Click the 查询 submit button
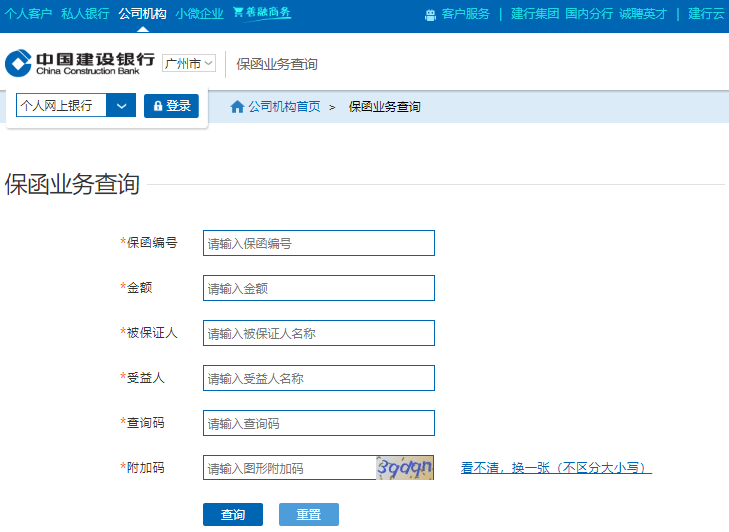Viewport: 729px width, 532px height. (x=232, y=514)
